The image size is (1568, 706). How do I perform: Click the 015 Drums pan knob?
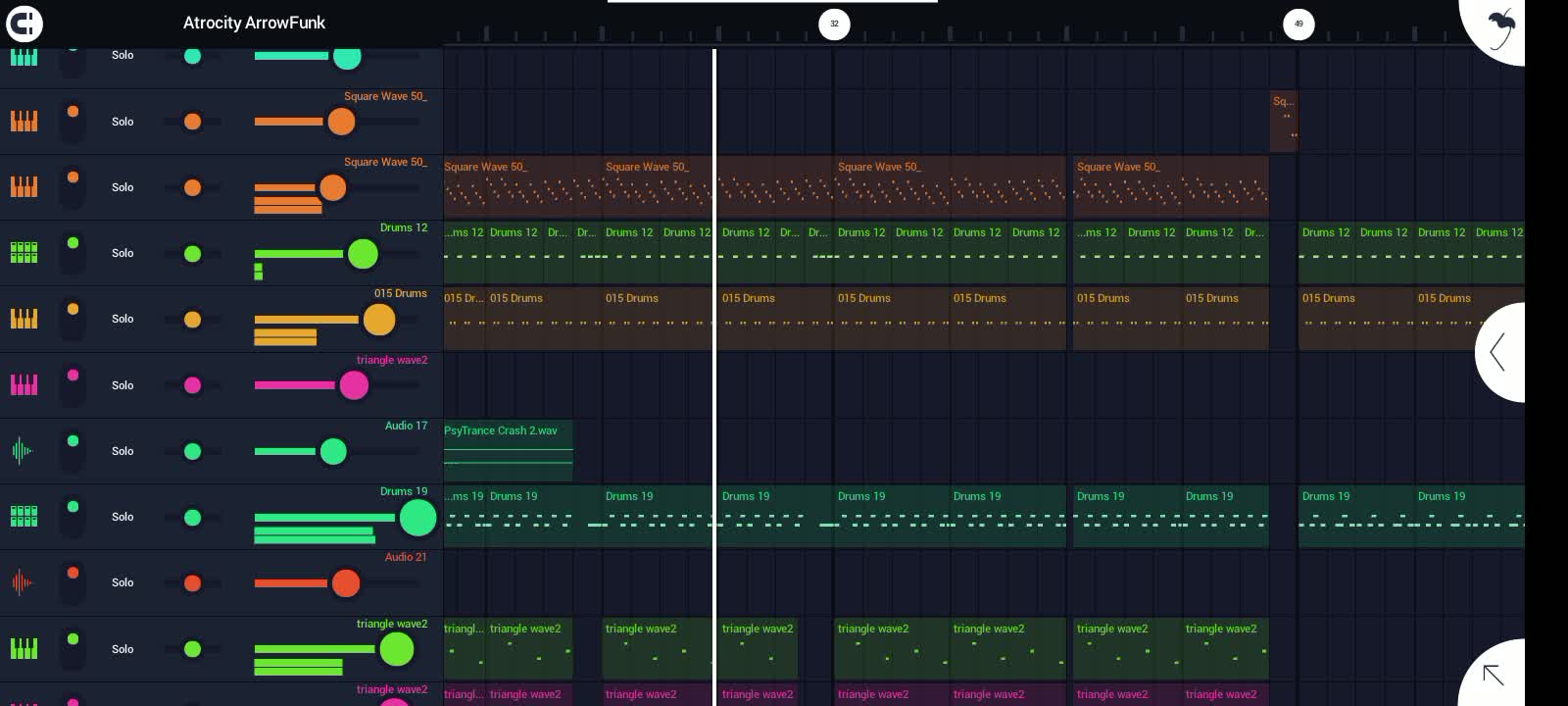pyautogui.click(x=192, y=320)
